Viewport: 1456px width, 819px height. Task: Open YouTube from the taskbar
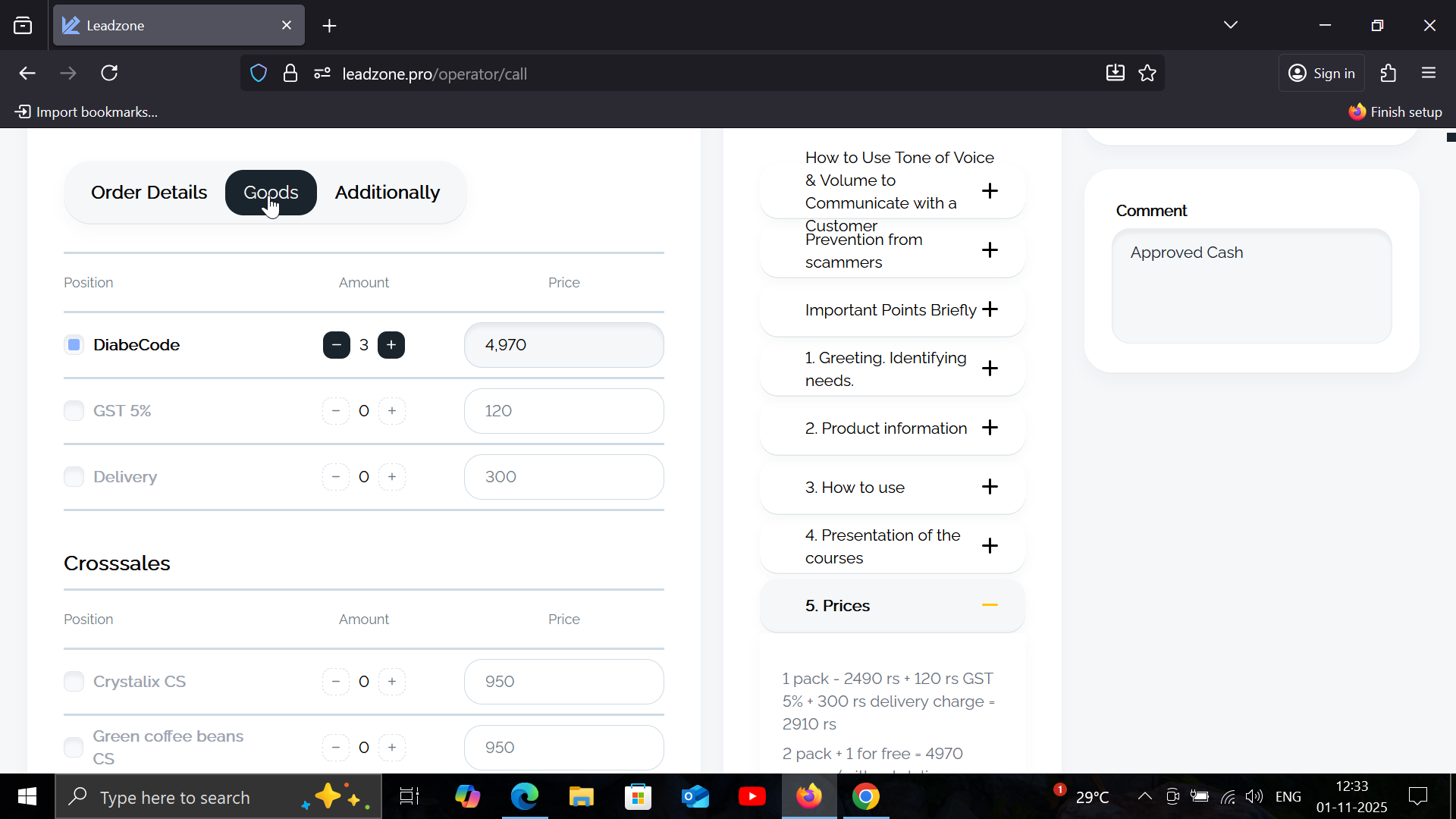[752, 797]
